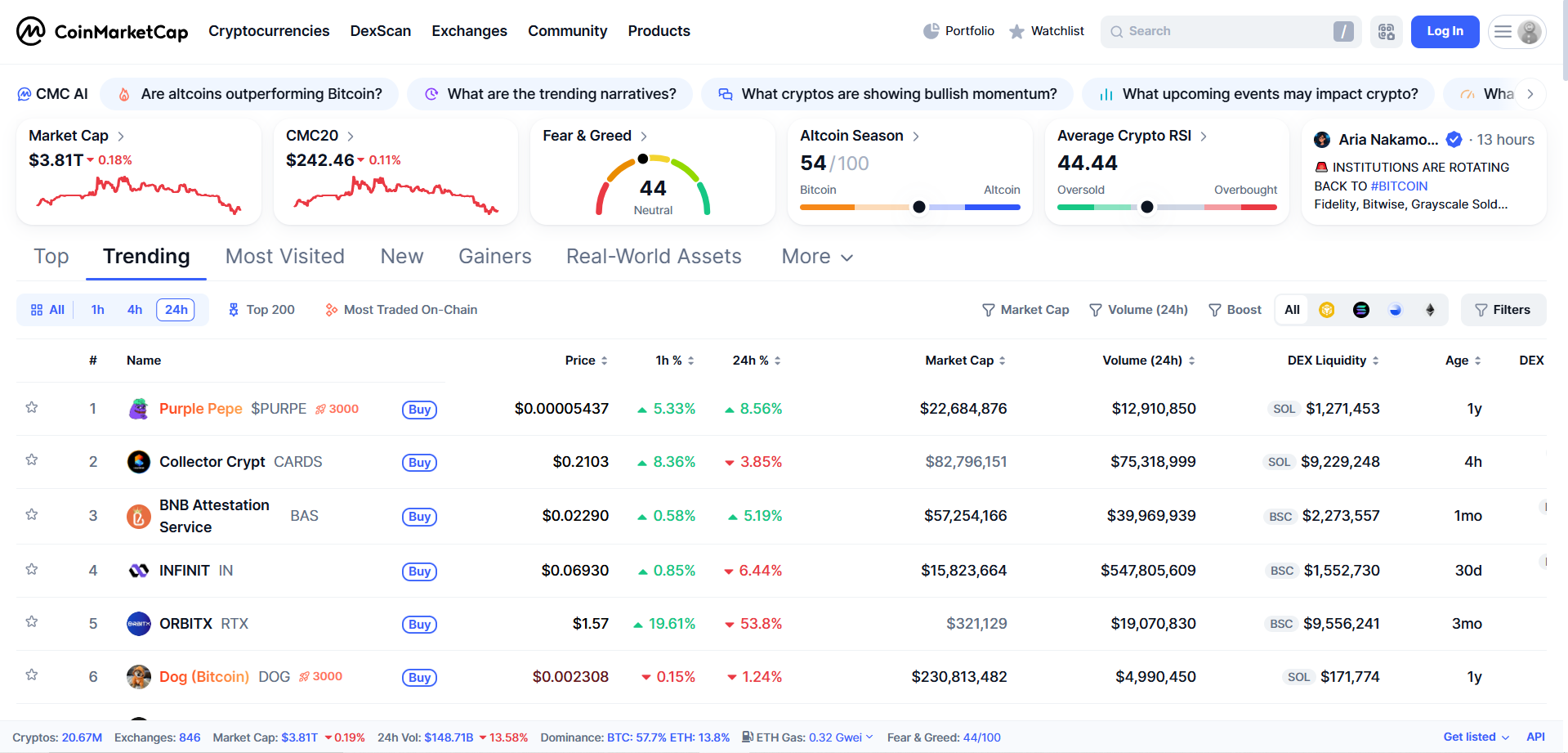Show Most Traded On-Chain
1568x753 pixels.
point(401,310)
